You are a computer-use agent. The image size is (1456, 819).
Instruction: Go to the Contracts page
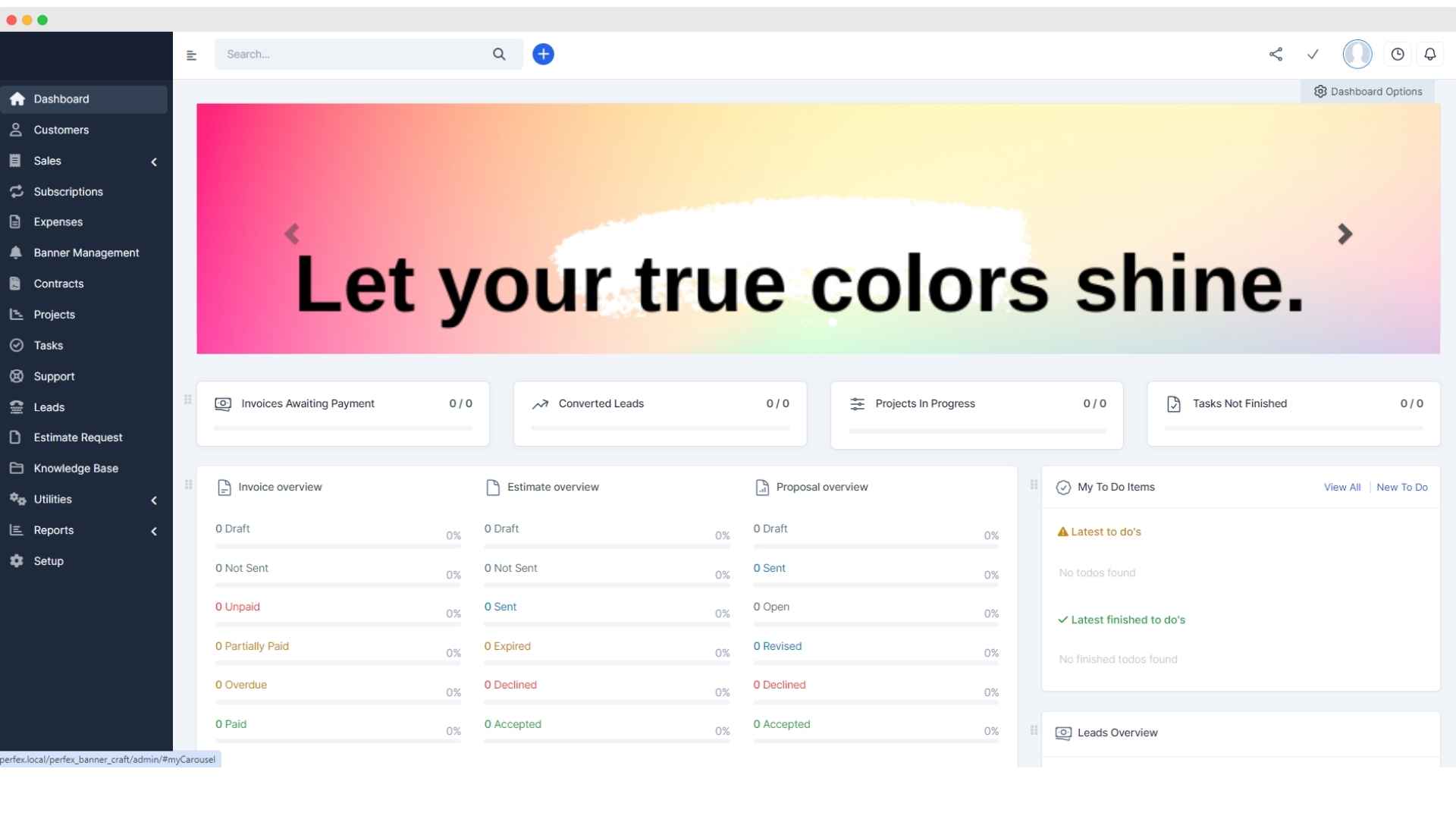(x=58, y=283)
